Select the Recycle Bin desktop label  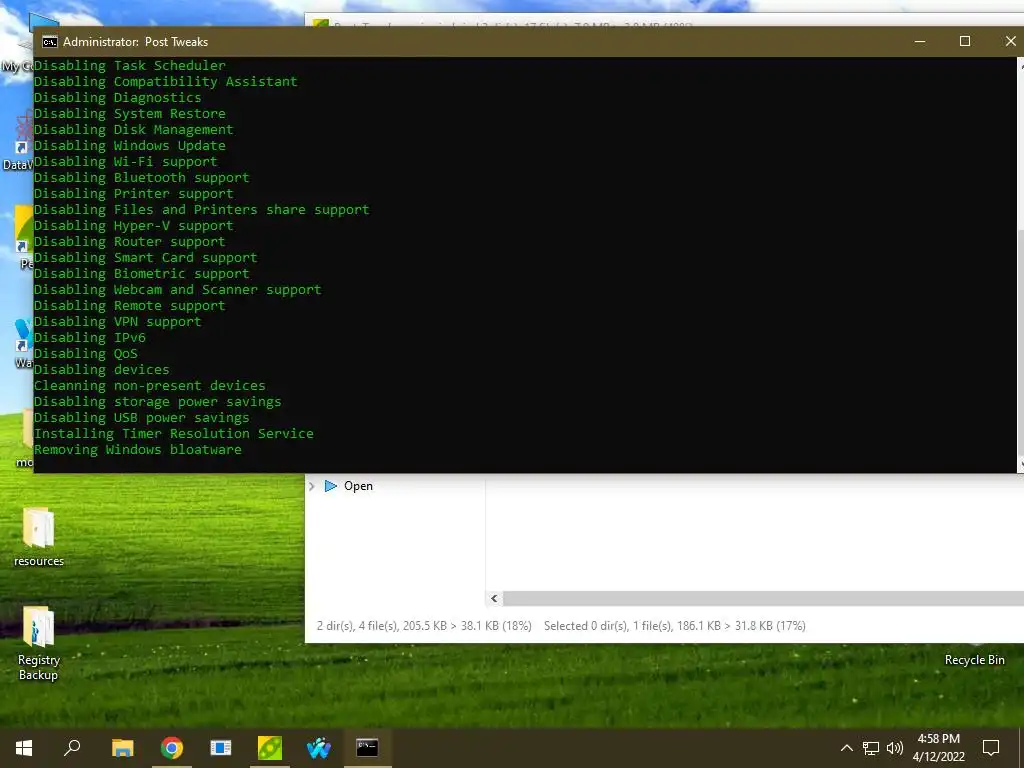pos(974,660)
